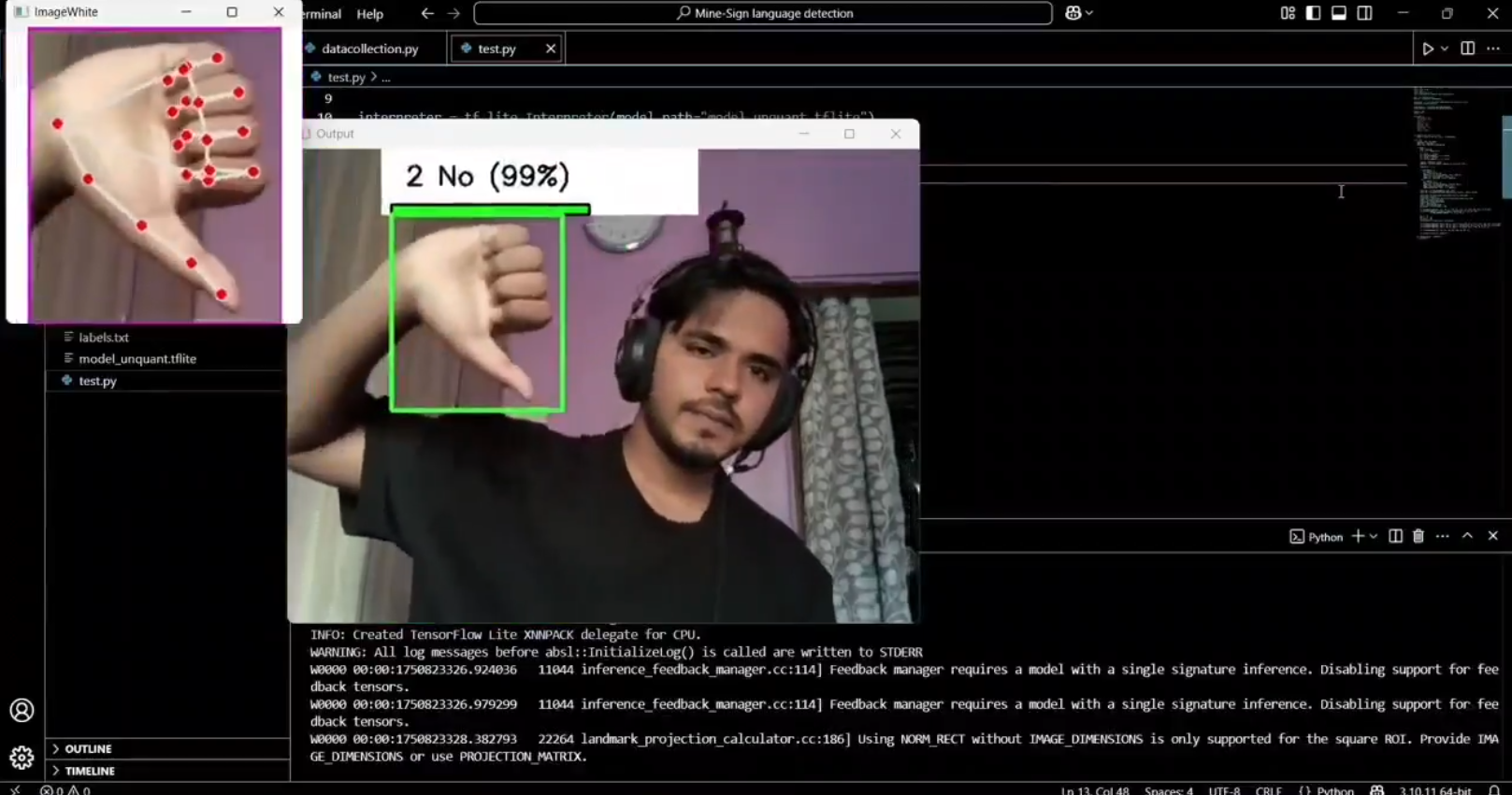
Task: Select the test.py editor tab
Action: pyautogui.click(x=497, y=49)
